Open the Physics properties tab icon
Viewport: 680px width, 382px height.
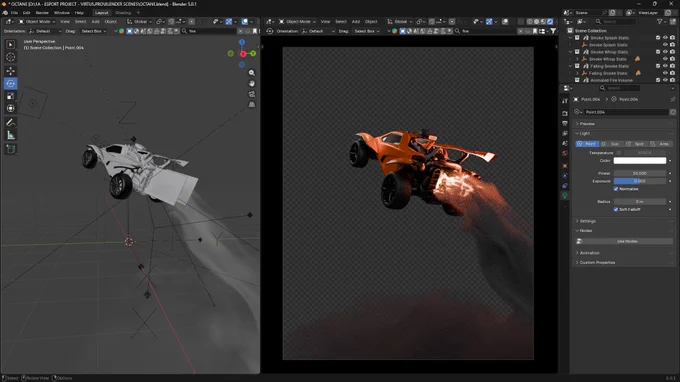coord(565,176)
